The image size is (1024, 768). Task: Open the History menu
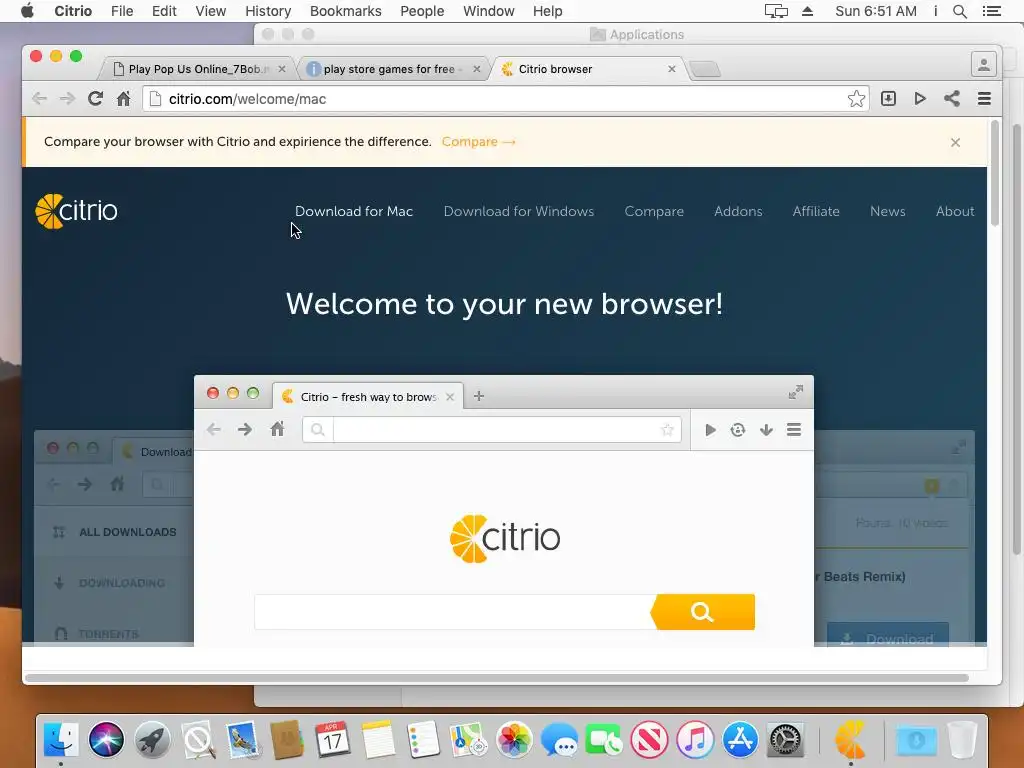pyautogui.click(x=268, y=11)
